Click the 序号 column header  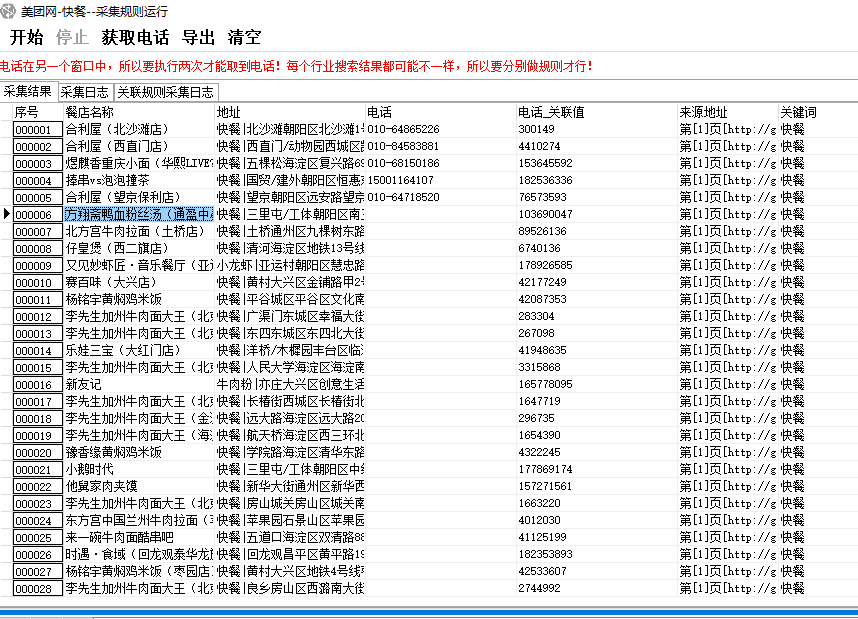pos(37,112)
